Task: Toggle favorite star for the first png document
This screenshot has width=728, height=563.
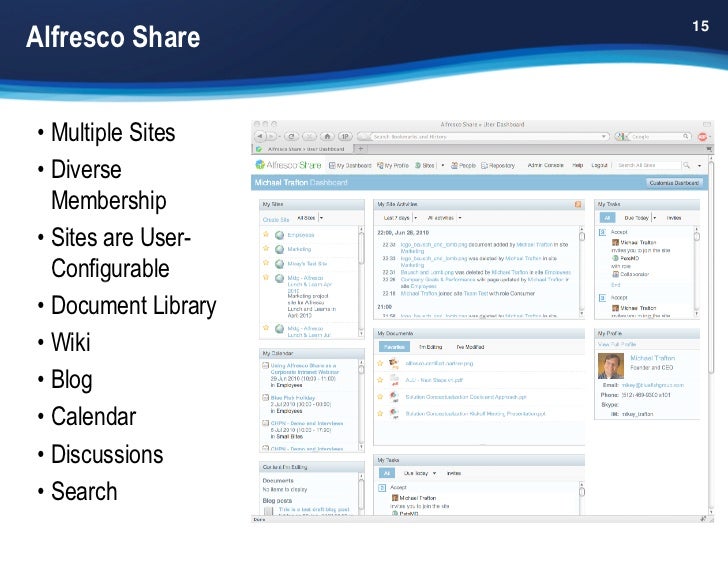Action: [x=380, y=363]
